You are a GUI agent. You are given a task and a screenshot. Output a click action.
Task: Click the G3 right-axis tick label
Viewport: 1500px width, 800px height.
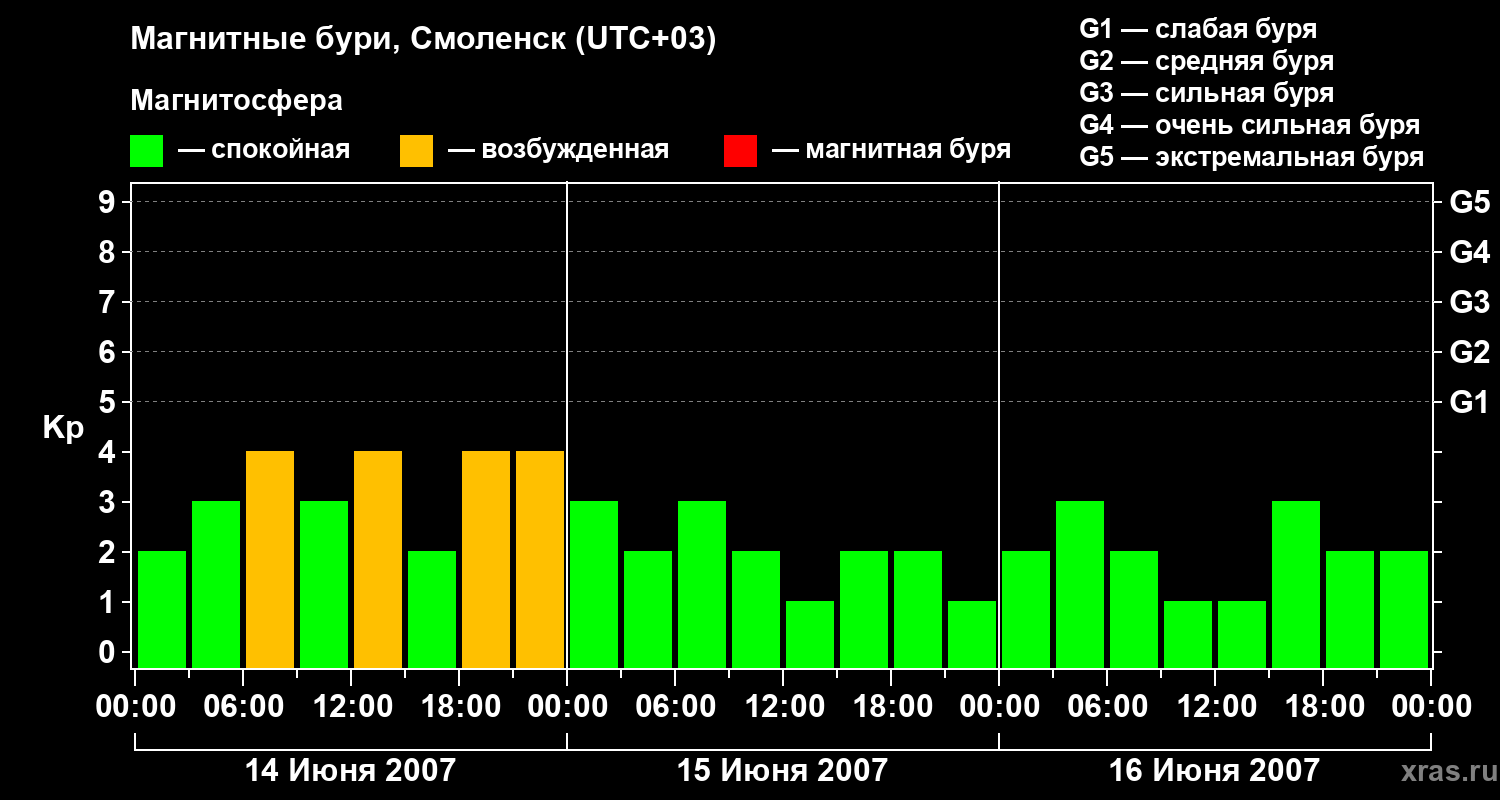coord(1470,302)
